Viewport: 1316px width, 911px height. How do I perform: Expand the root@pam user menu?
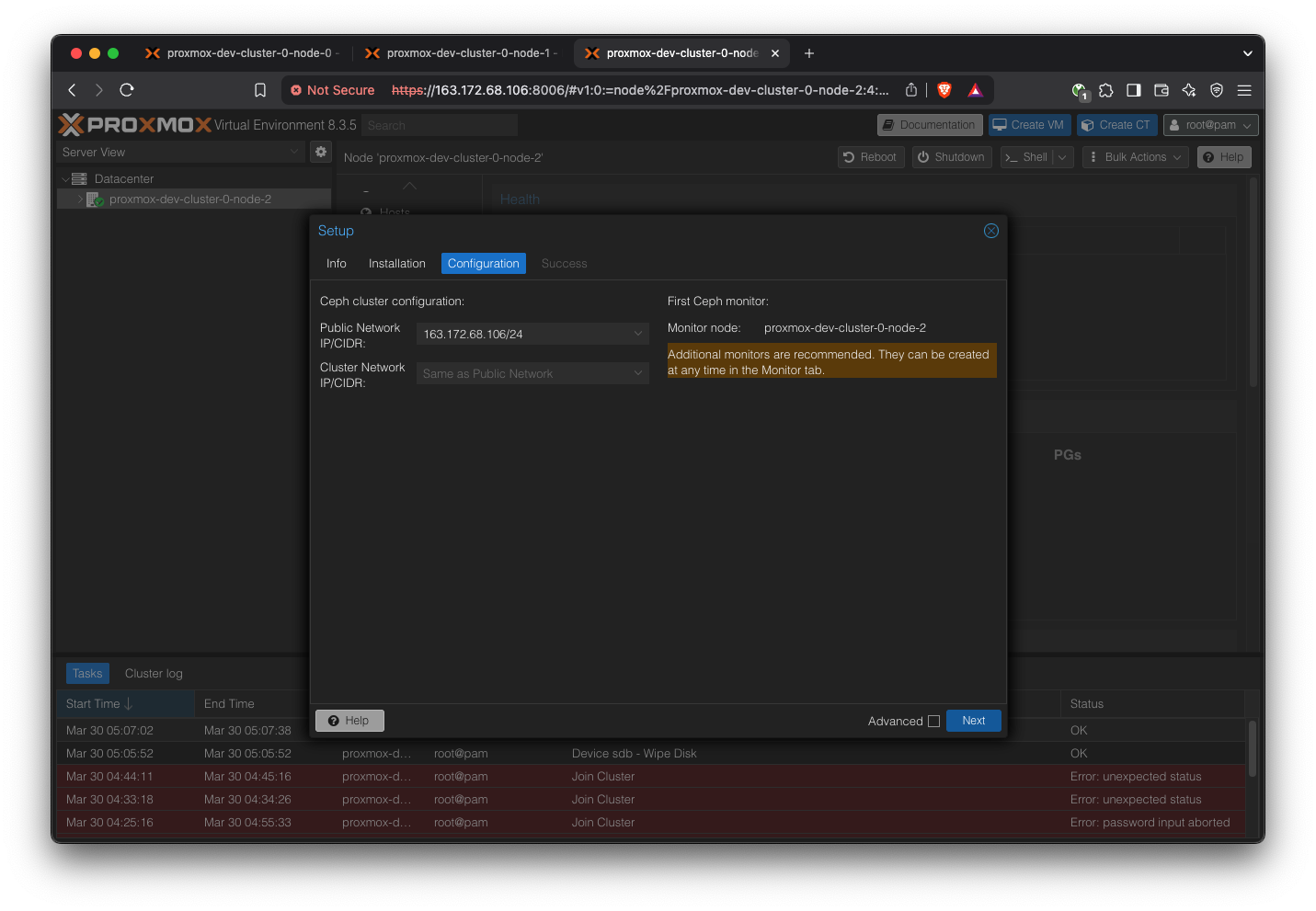(x=1210, y=125)
